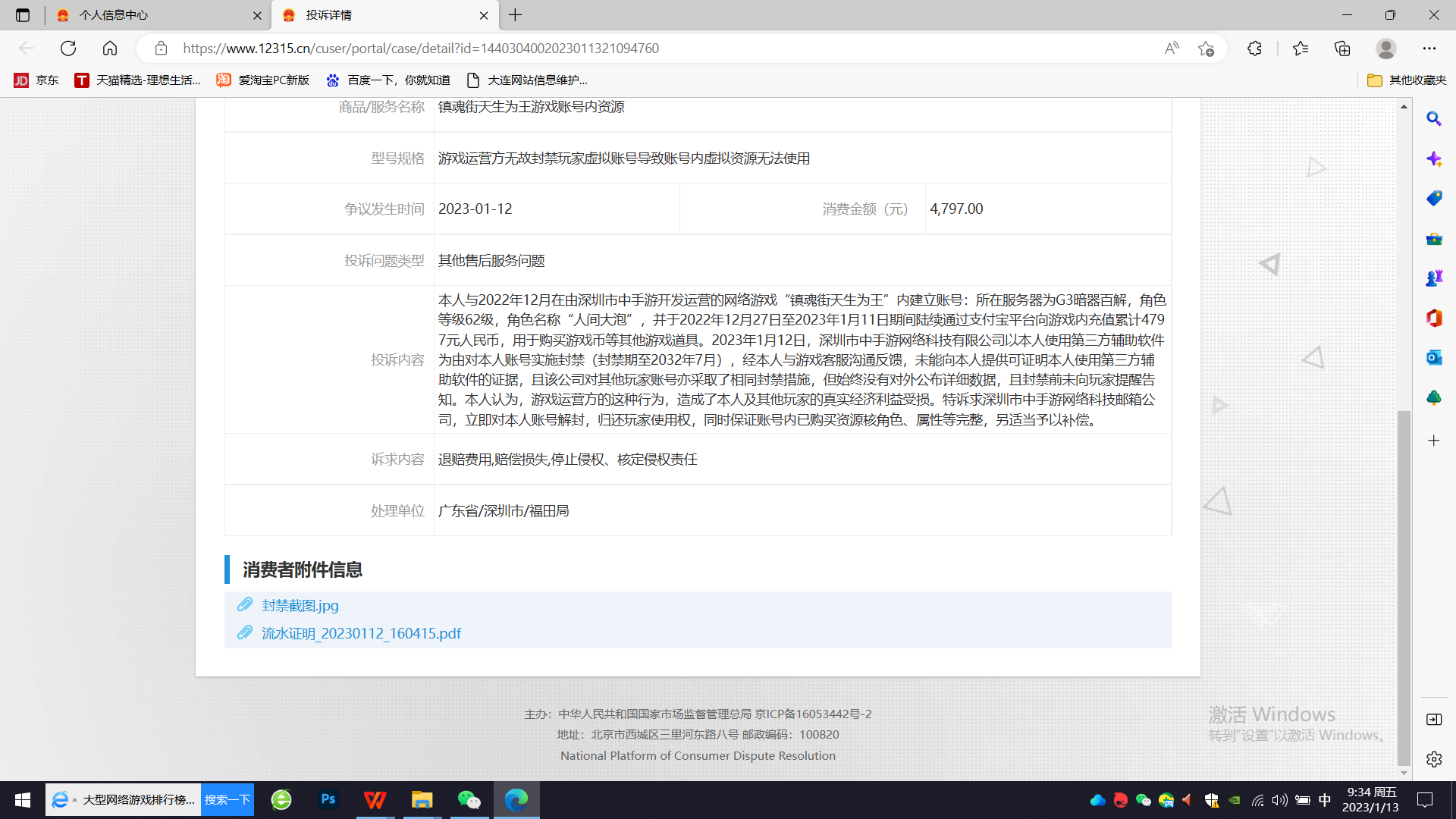Click the complaint type 其他售后服务问题
Viewport: 1456px width, 819px height.
[491, 261]
